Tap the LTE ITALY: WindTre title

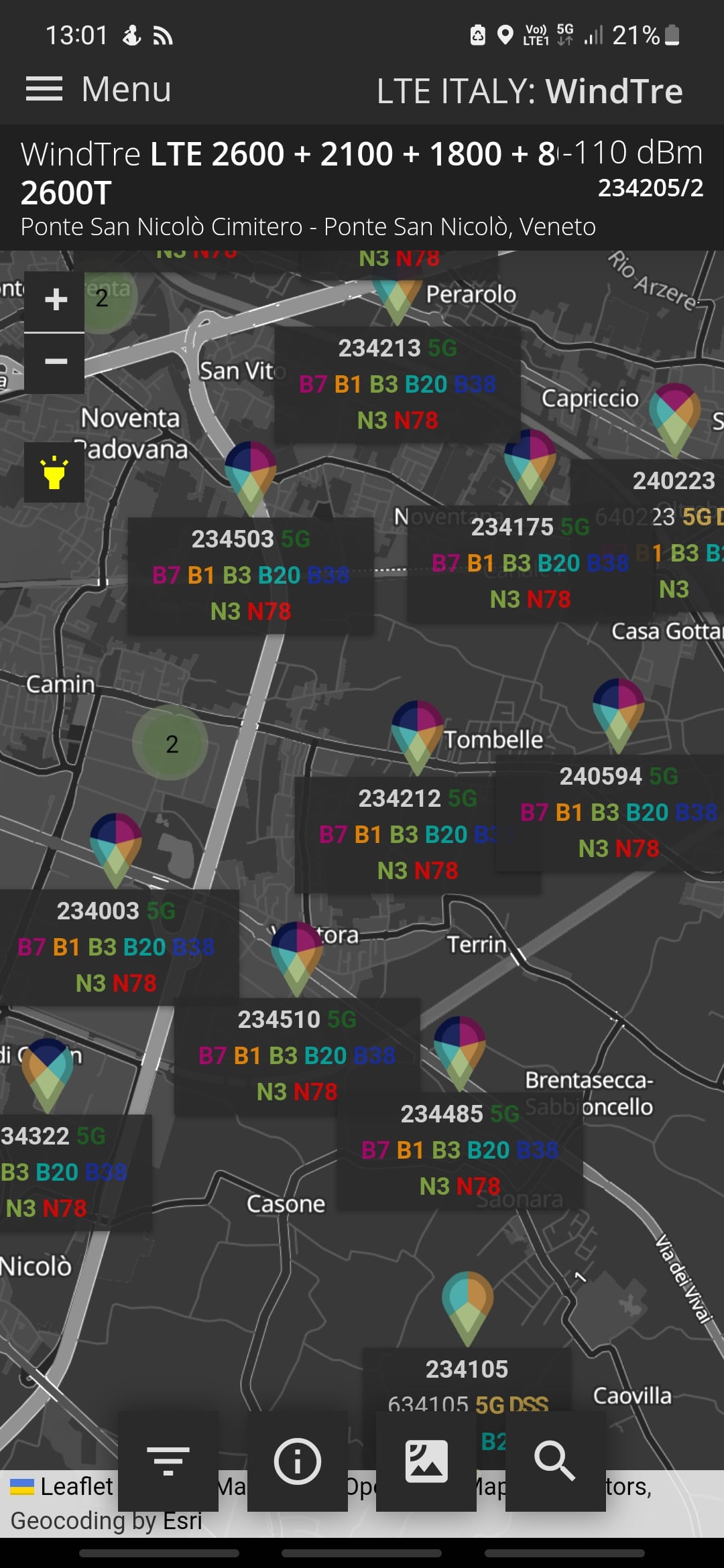pyautogui.click(x=530, y=91)
